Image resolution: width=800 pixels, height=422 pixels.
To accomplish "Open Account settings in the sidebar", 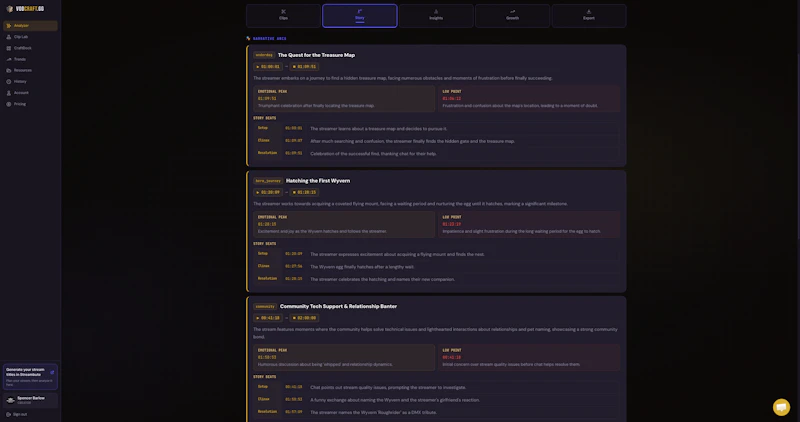I will pos(30,93).
